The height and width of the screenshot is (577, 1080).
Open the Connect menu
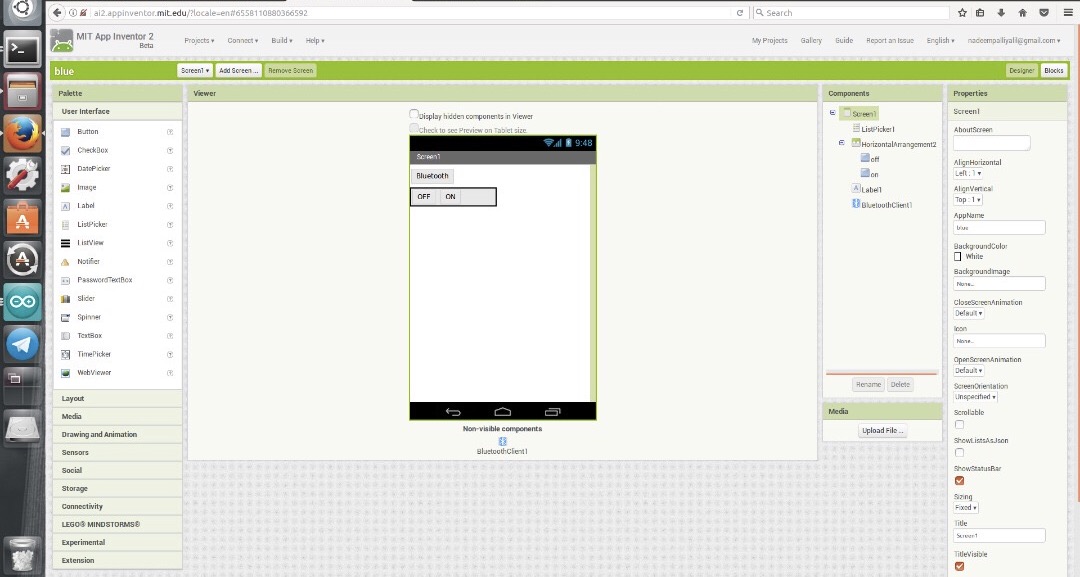[242, 41]
